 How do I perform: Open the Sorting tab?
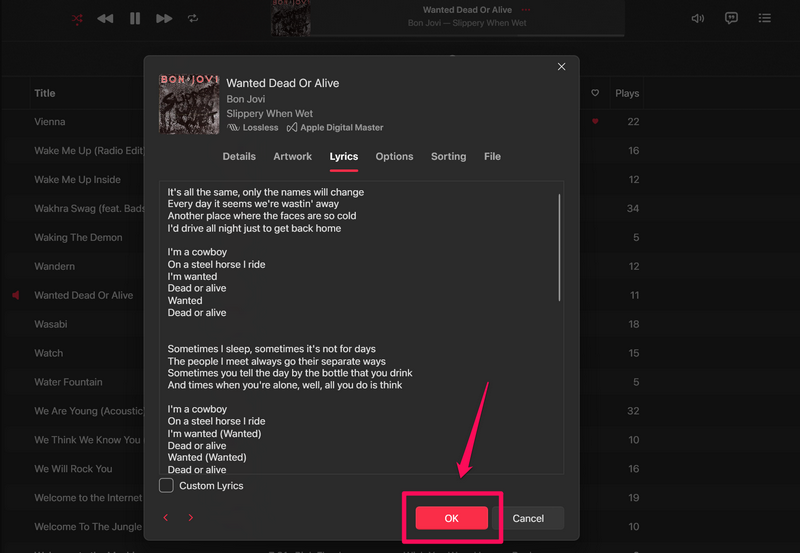pyautogui.click(x=448, y=157)
